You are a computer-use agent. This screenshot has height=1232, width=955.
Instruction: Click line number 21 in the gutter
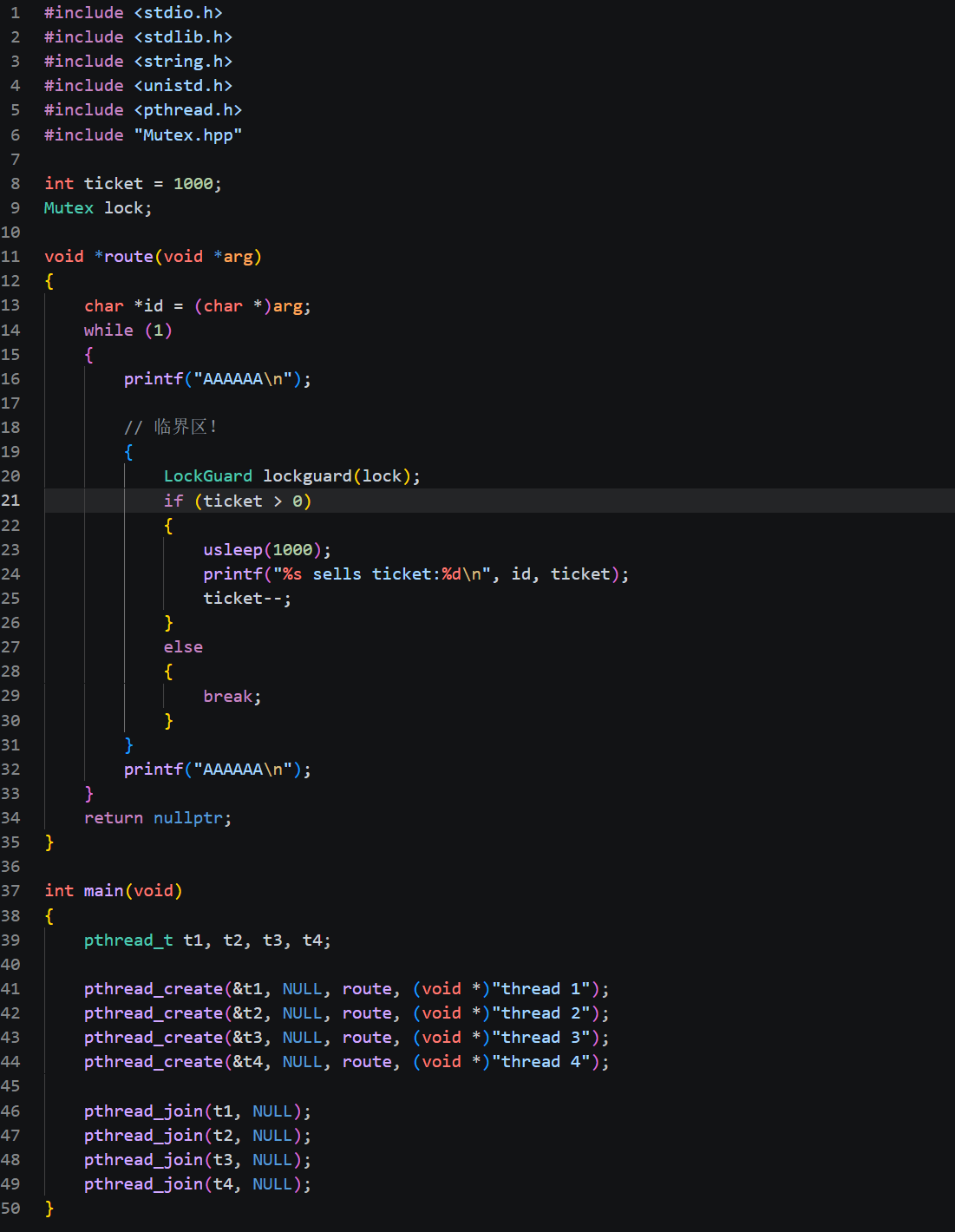tap(10, 501)
